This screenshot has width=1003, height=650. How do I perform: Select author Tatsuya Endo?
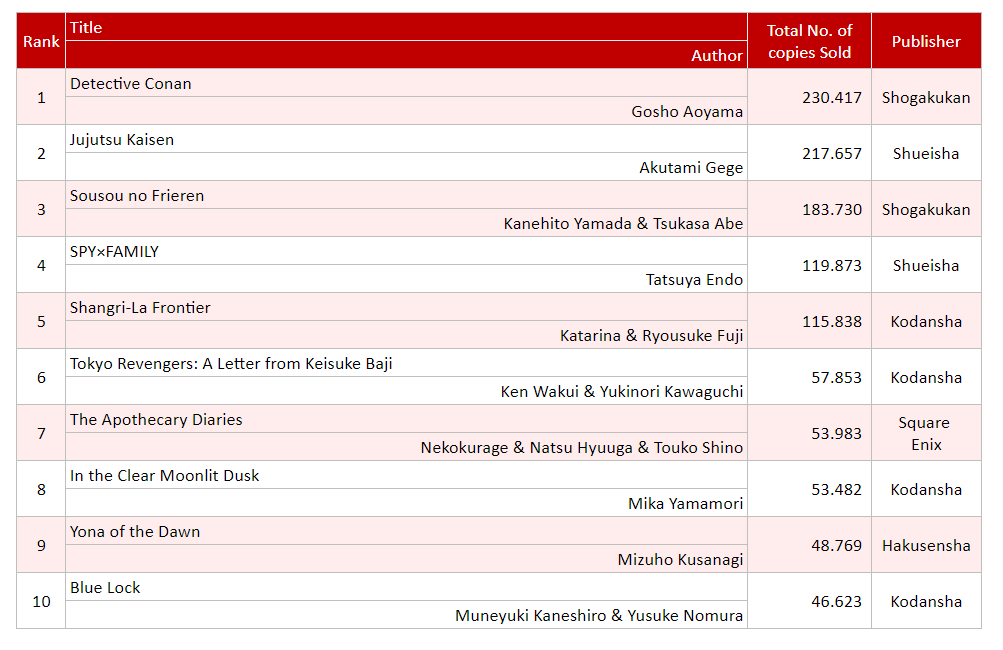(x=694, y=280)
